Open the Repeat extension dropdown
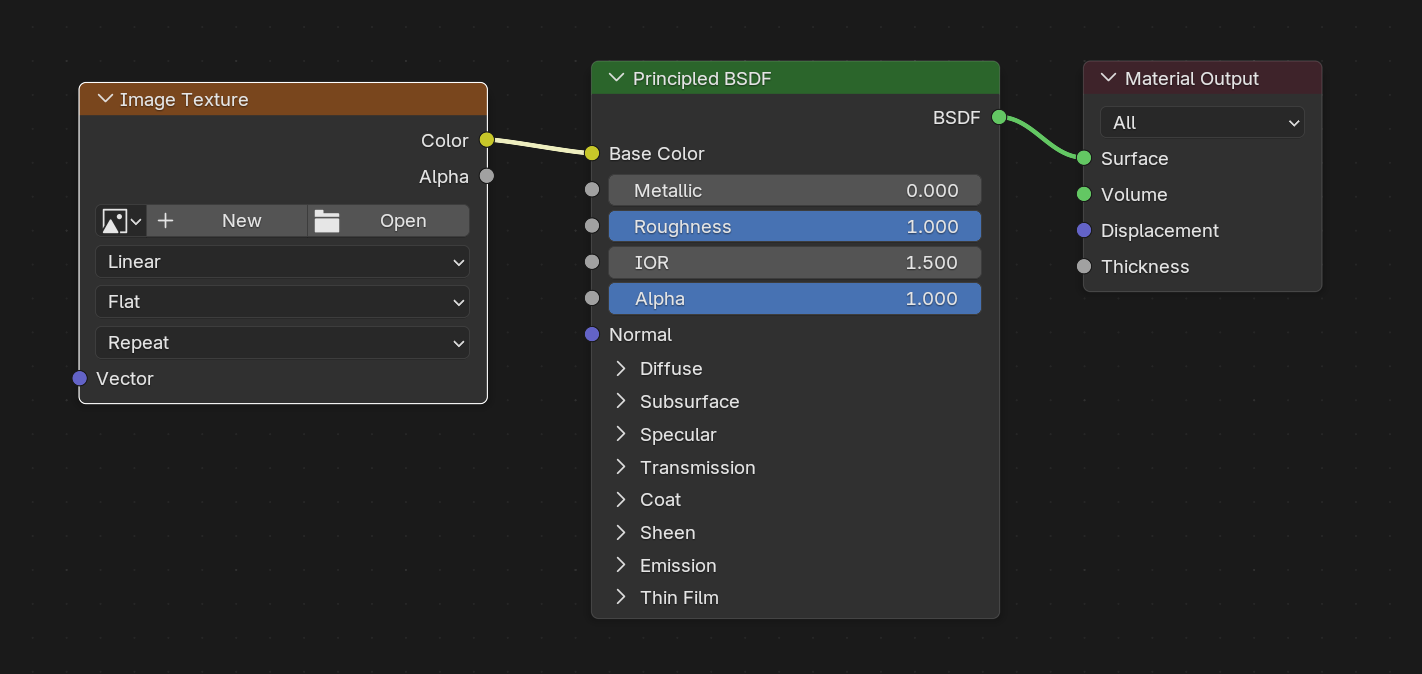 point(283,343)
